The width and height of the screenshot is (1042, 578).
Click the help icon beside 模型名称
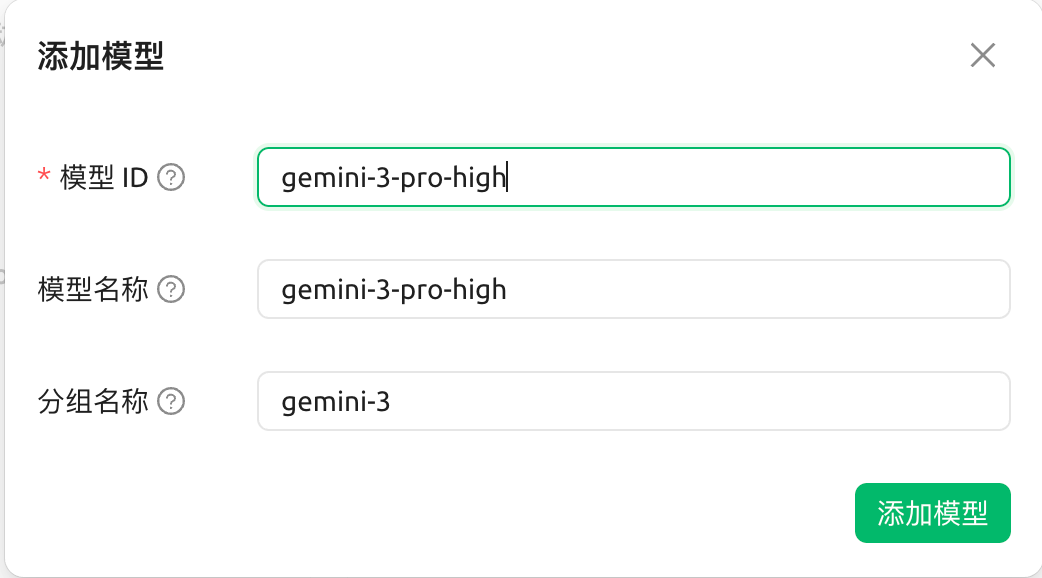tap(172, 289)
